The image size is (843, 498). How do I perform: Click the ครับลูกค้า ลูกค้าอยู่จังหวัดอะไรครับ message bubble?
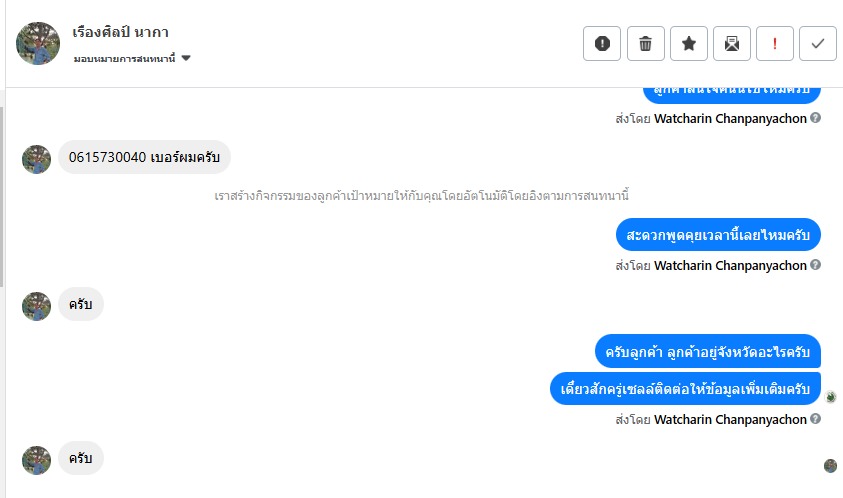[x=708, y=351]
